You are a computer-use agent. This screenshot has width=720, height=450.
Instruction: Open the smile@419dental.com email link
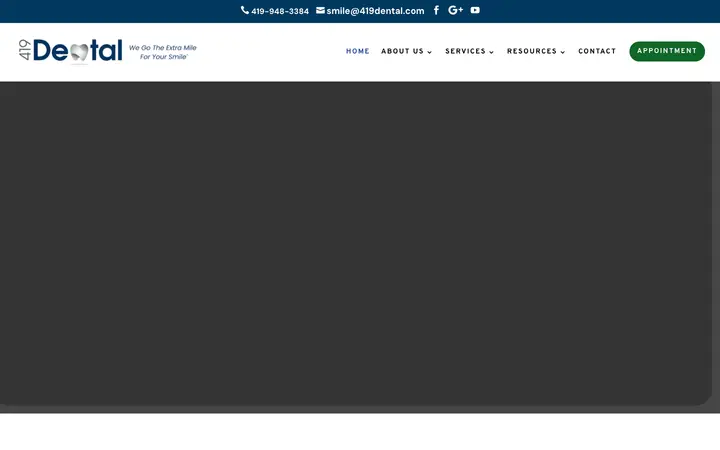click(375, 11)
